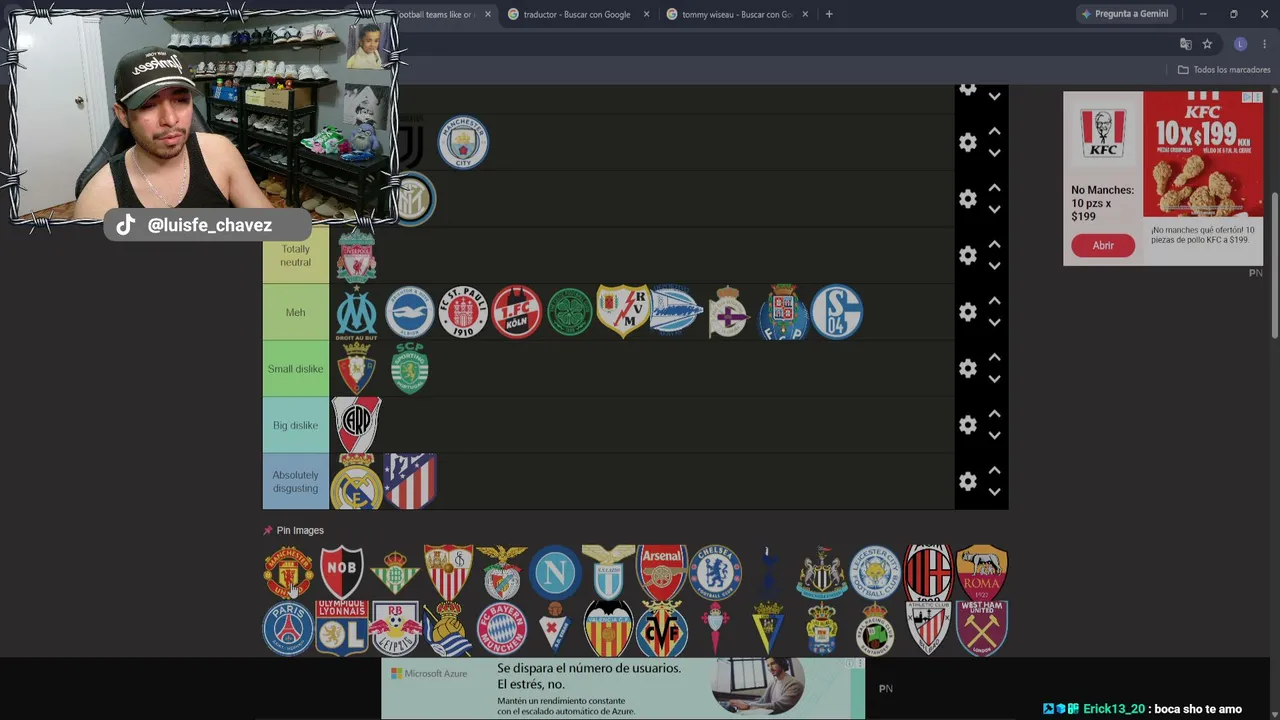This screenshot has height=720, width=1280.
Task: Pick the Olympique Lyonnais crest from the pool
Action: (341, 628)
